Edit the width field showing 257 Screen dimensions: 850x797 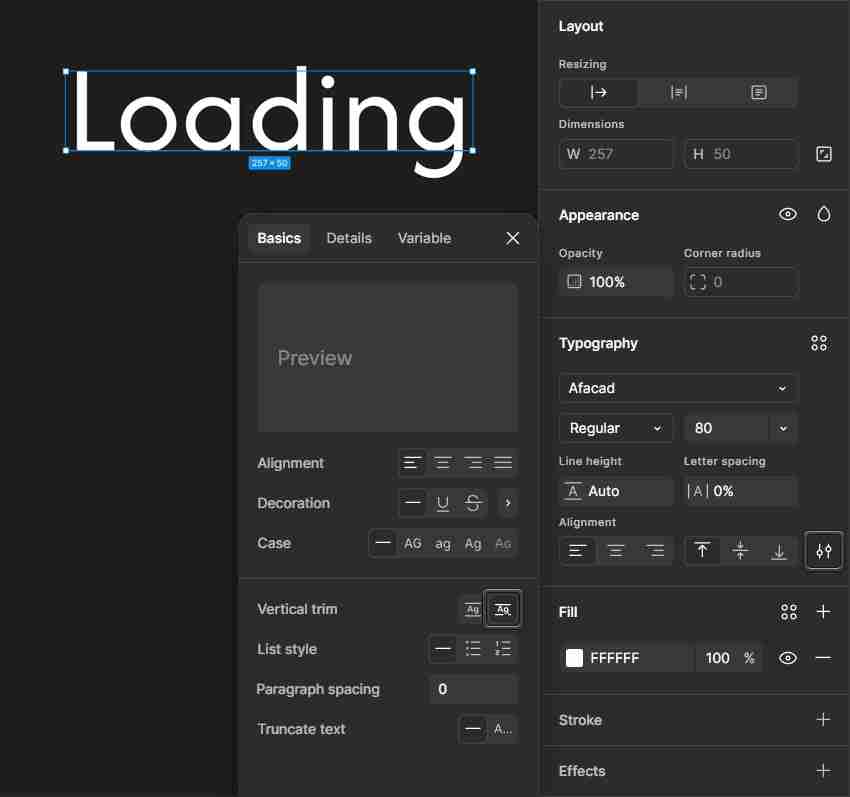616,154
